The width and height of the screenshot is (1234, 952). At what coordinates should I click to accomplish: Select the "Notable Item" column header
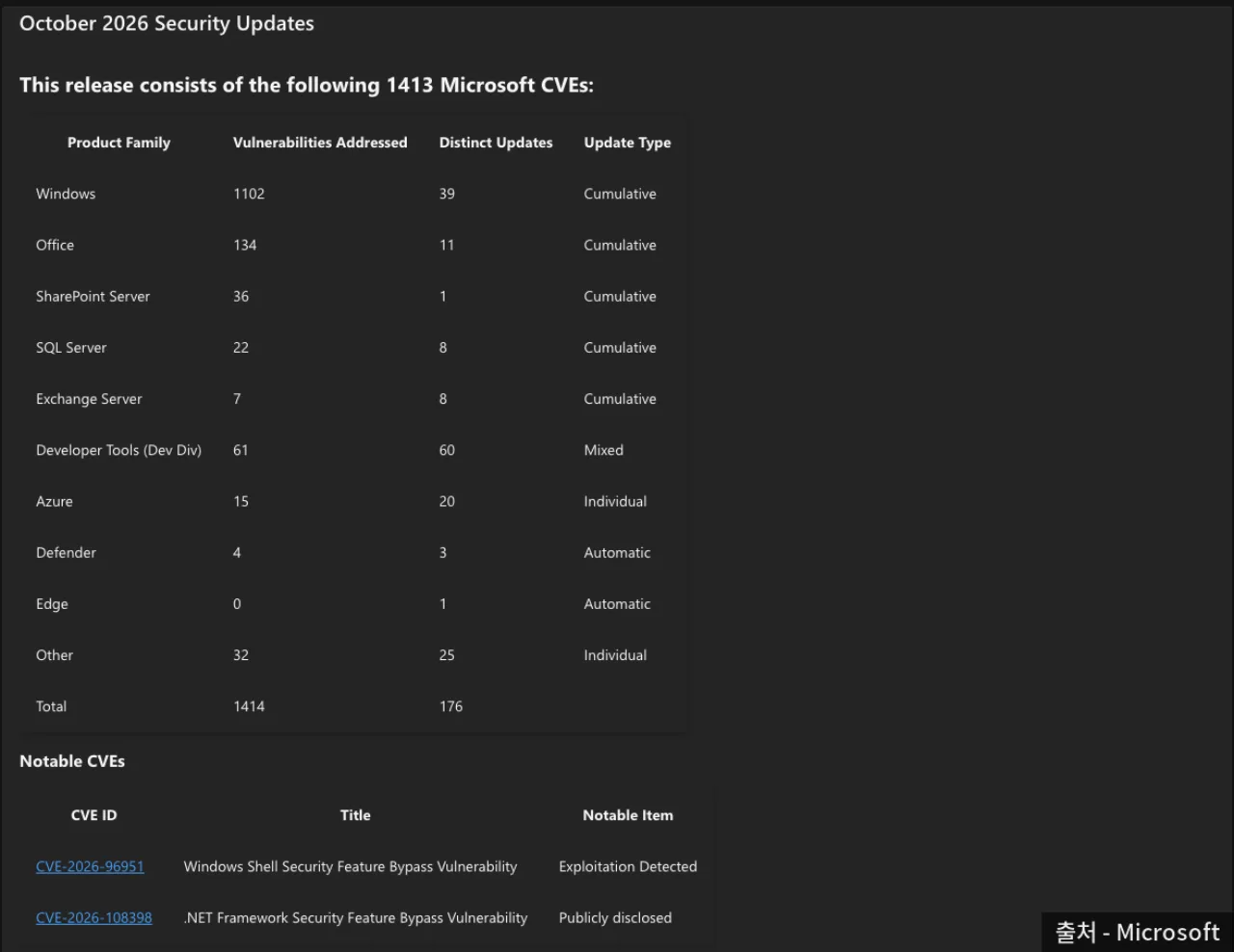click(x=628, y=815)
